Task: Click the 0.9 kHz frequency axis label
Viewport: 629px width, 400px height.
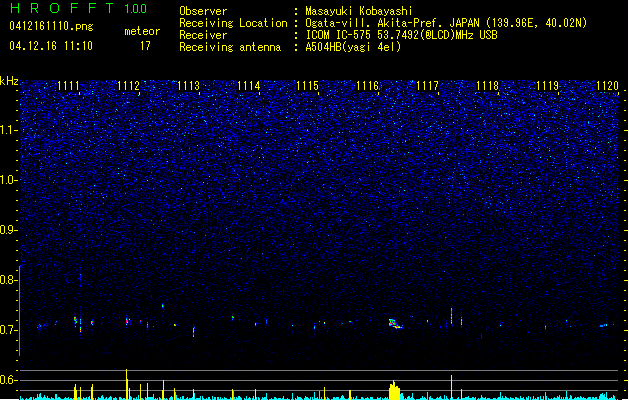Action: coord(8,230)
